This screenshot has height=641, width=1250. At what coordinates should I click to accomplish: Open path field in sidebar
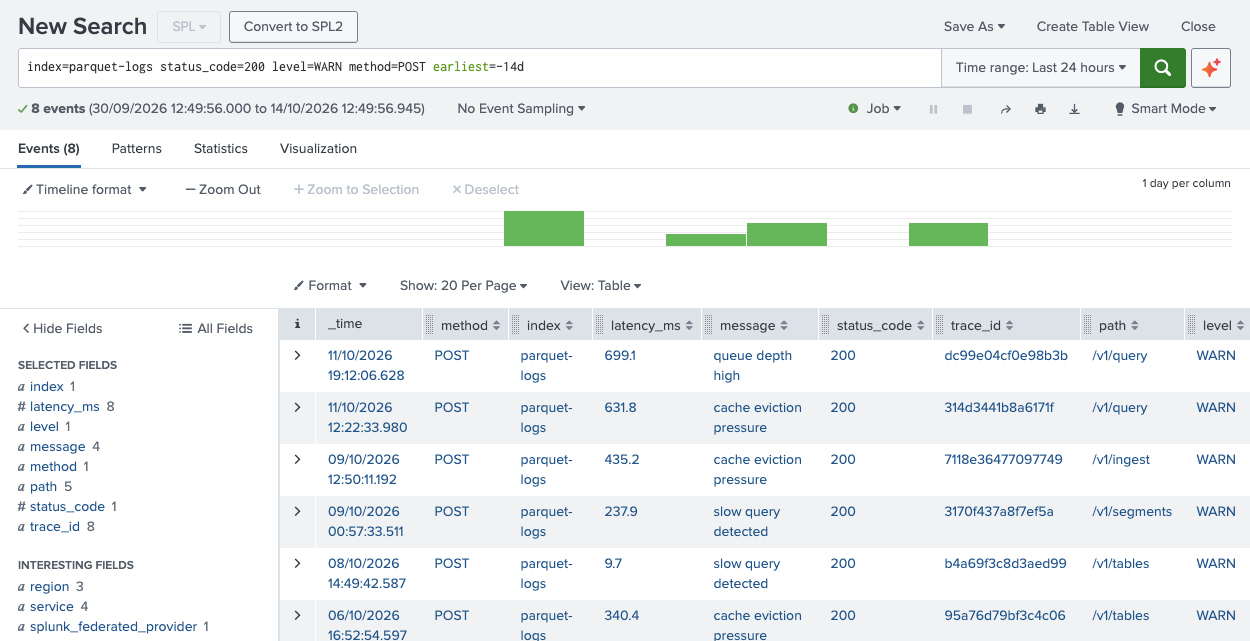(x=44, y=486)
